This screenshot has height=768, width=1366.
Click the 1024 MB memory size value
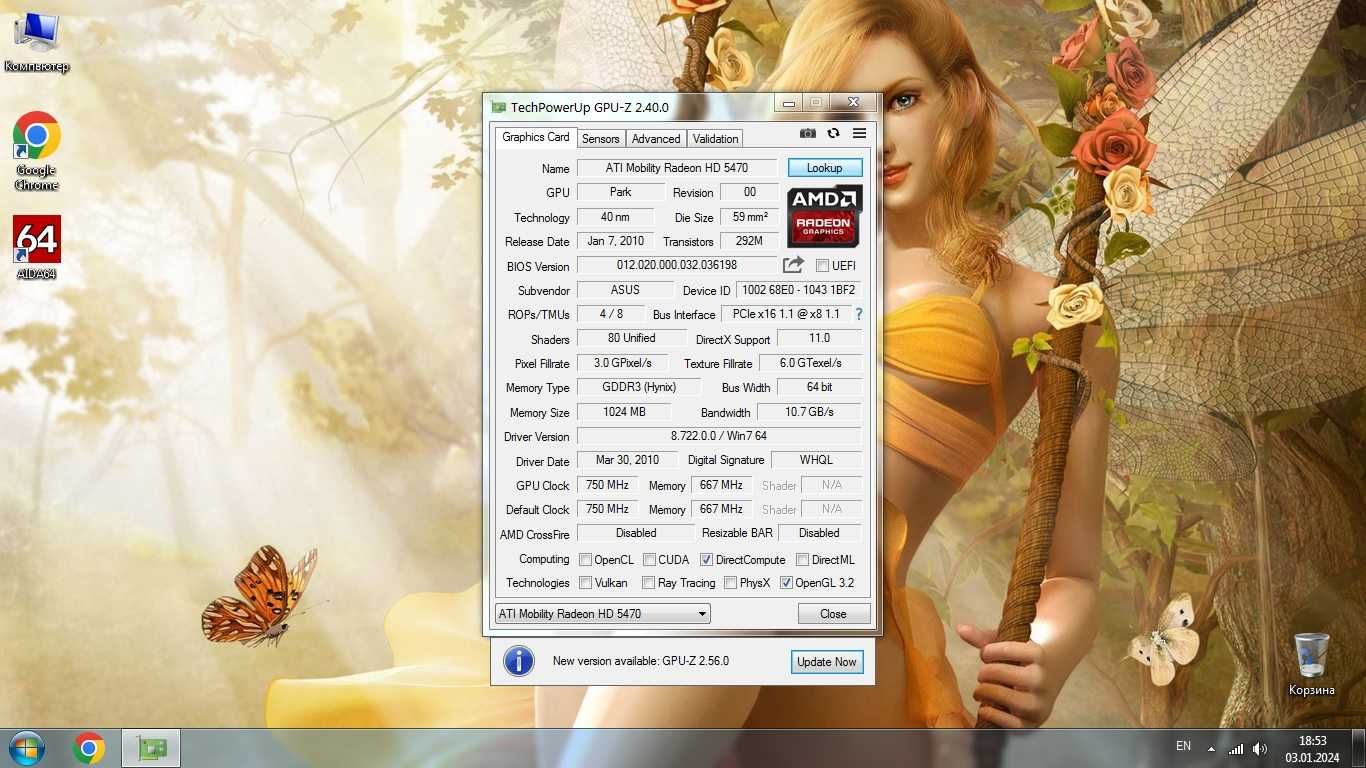point(624,412)
